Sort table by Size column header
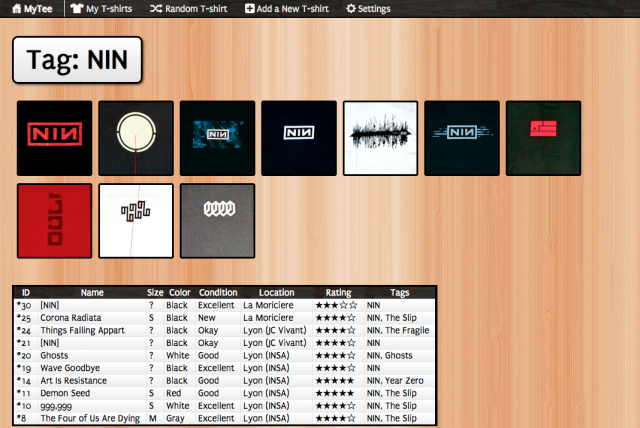The width and height of the screenshot is (640, 428). point(155,293)
